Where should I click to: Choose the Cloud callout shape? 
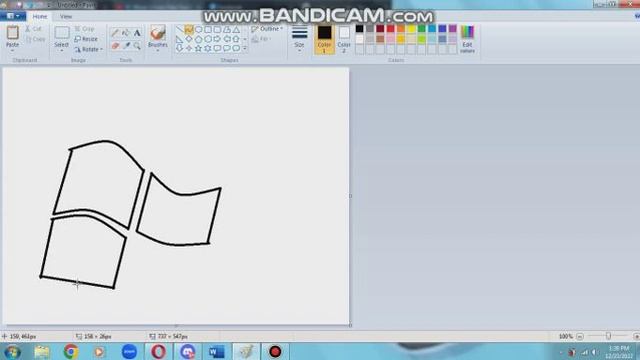pyautogui.click(x=236, y=48)
